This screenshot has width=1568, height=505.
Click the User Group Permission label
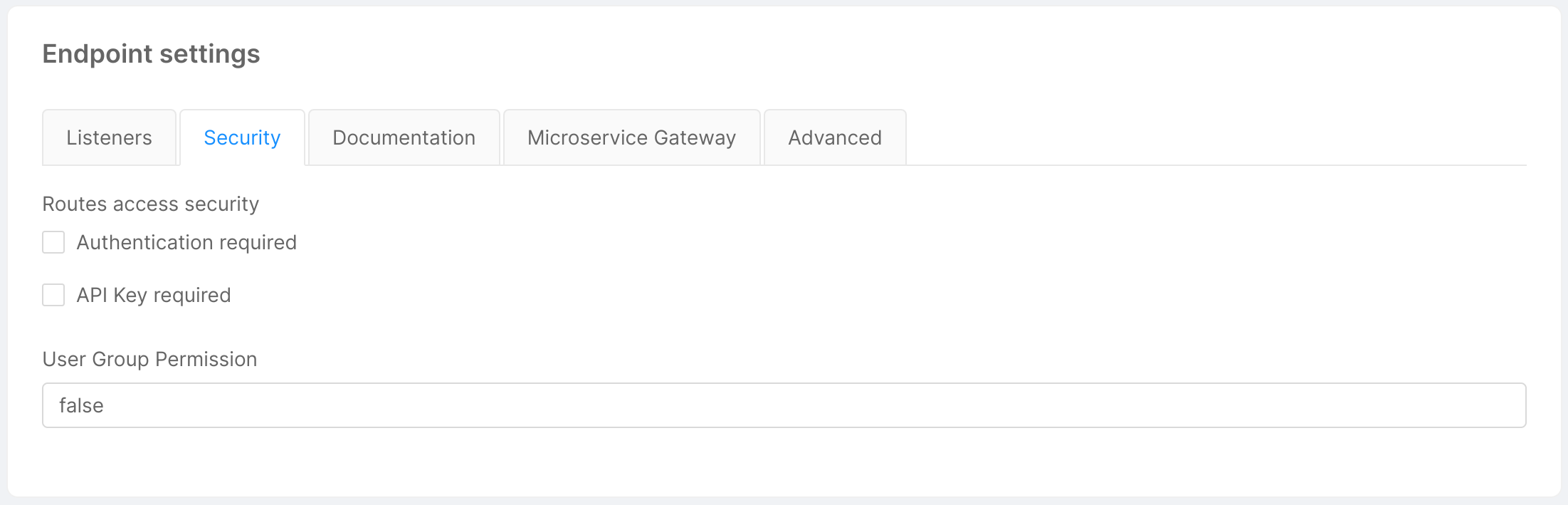tap(149, 359)
